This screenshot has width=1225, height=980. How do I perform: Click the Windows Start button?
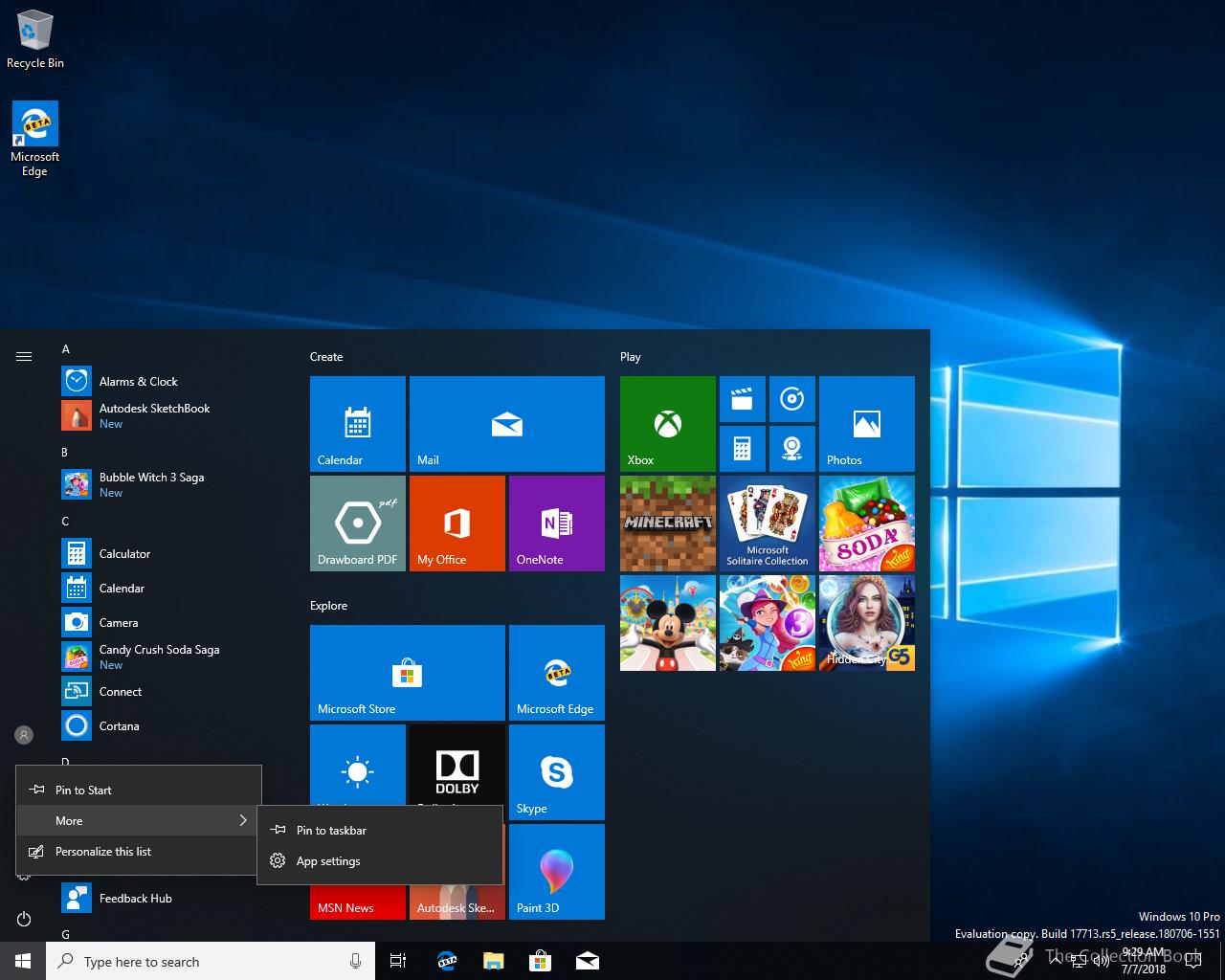pos(23,961)
